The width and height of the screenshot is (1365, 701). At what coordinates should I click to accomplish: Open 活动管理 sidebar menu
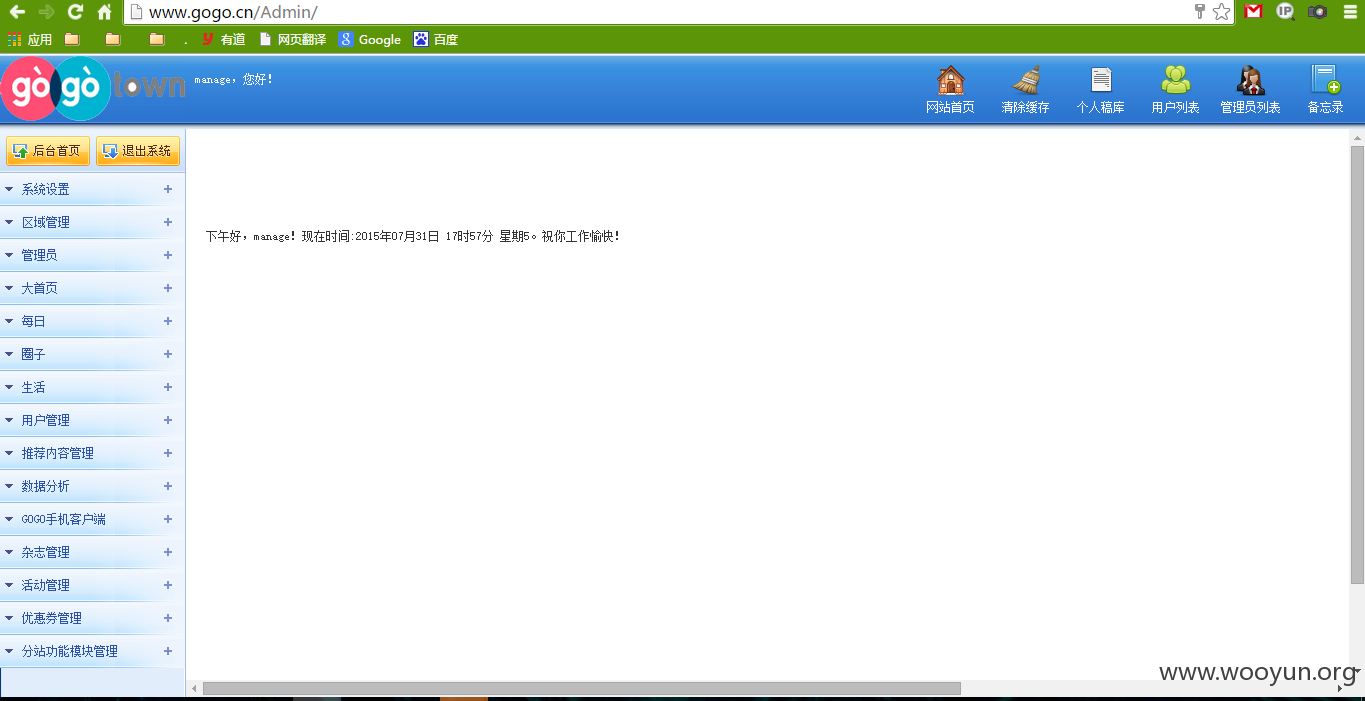tap(92, 585)
